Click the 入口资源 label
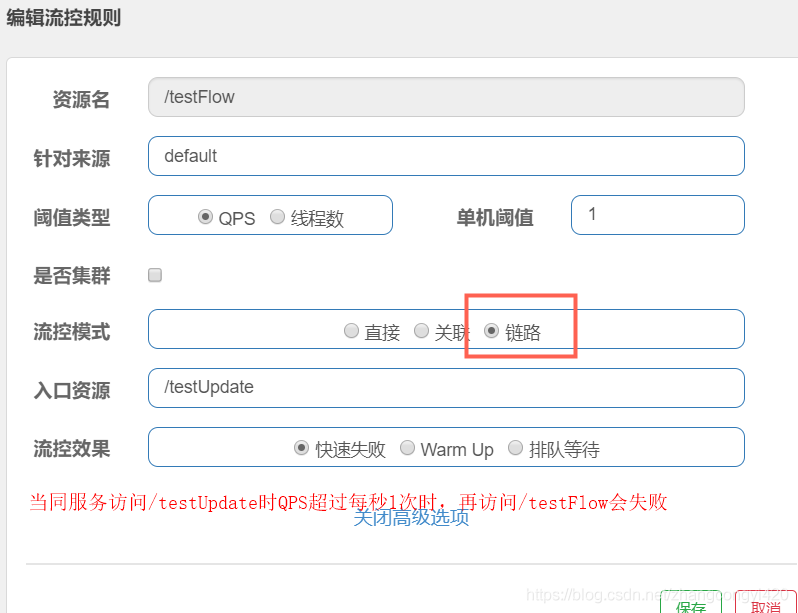798x613 pixels. [72, 391]
